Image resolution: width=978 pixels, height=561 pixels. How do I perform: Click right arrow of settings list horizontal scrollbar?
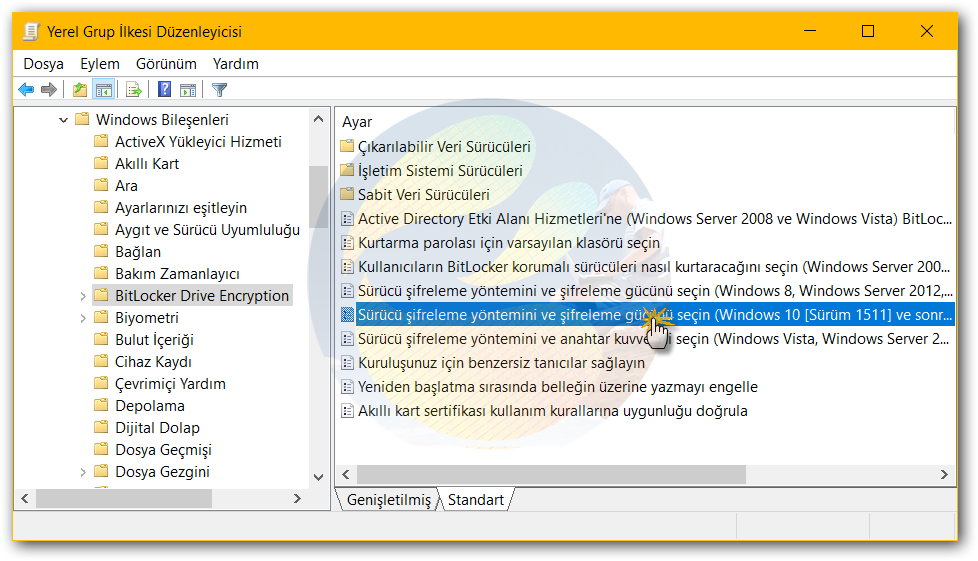tap(944, 474)
